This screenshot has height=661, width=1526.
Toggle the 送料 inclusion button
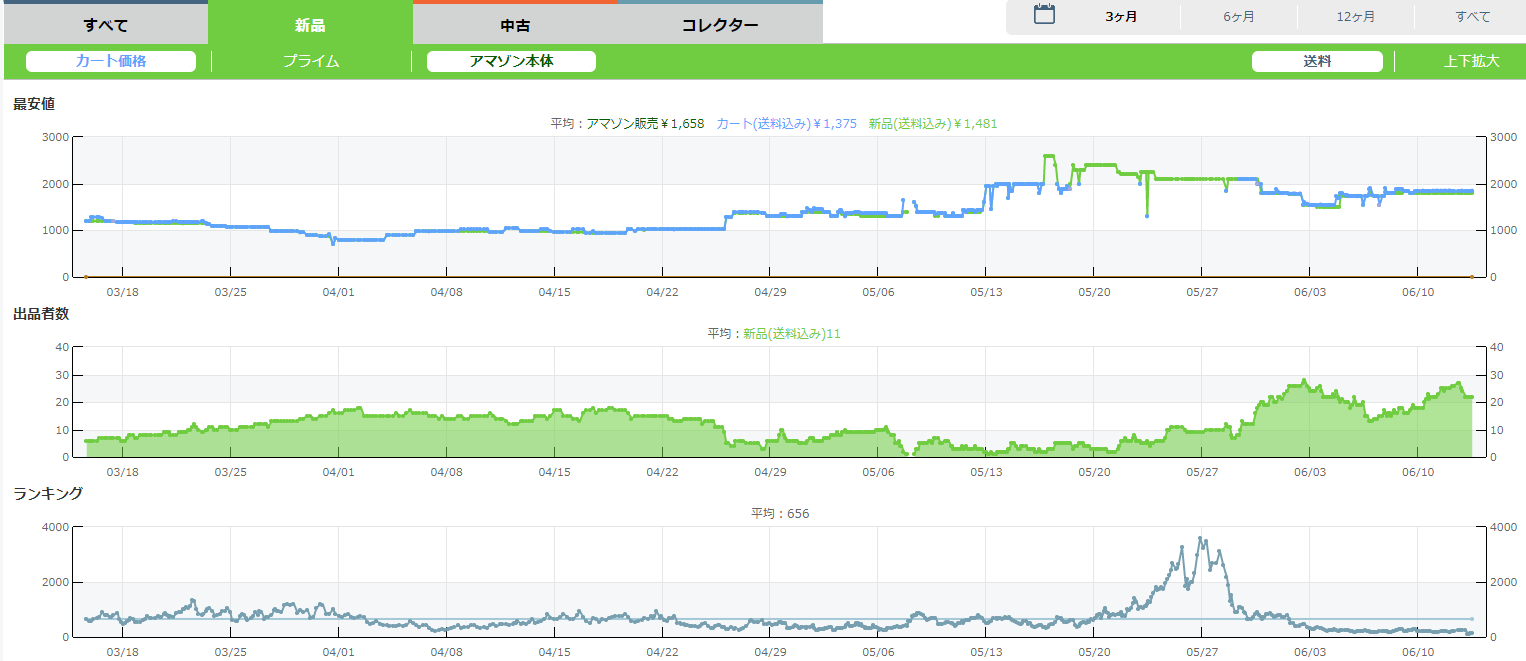[x=1317, y=61]
